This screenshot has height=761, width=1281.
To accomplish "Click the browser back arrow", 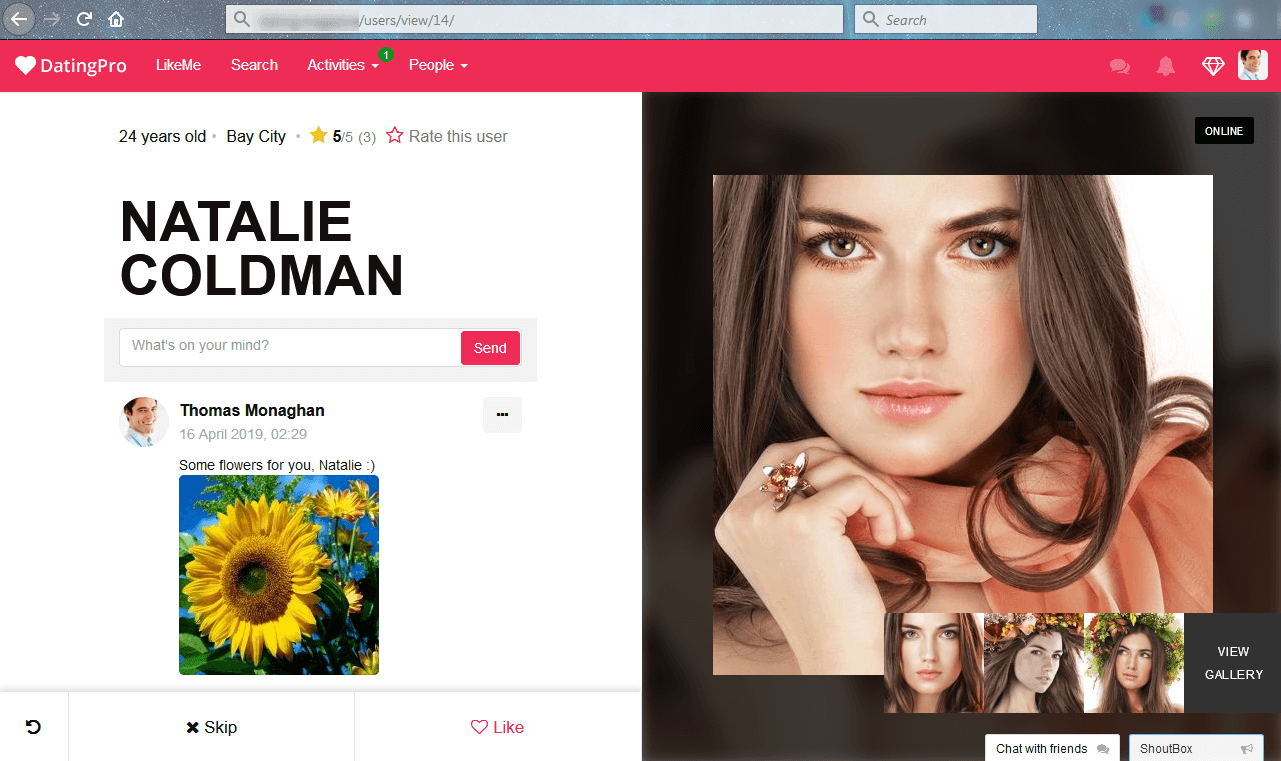I will (x=20, y=19).
